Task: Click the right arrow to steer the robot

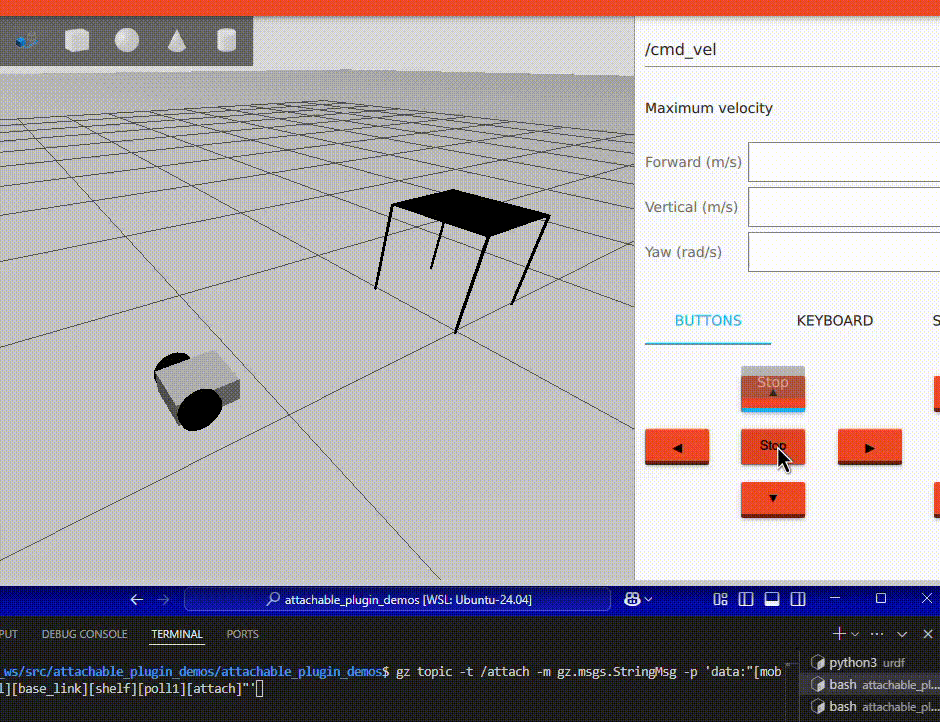Action: [869, 447]
